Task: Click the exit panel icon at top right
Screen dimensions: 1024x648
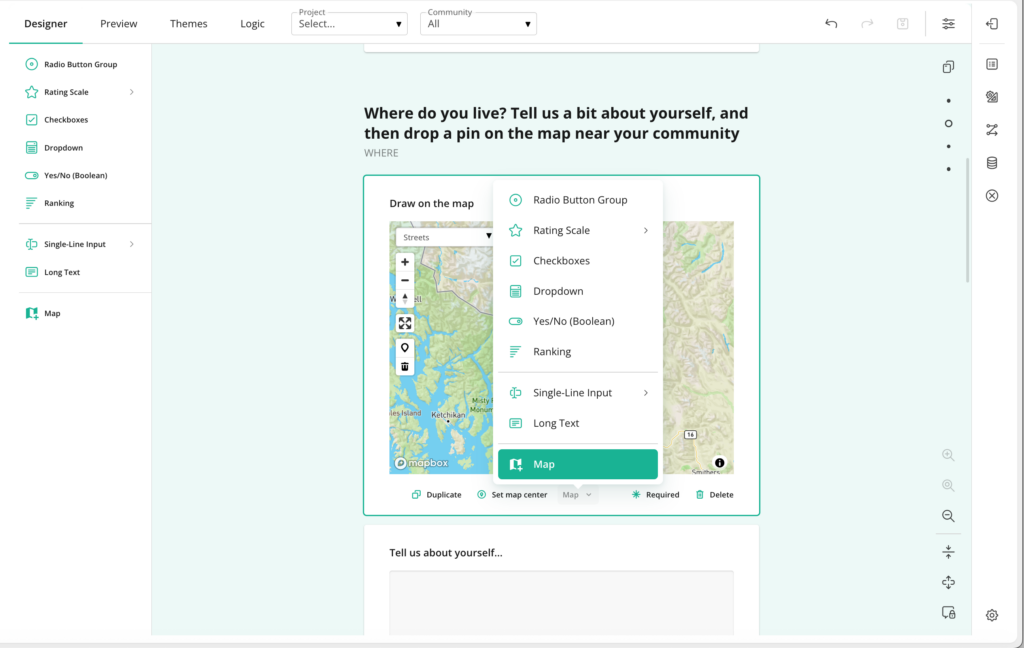Action: click(x=992, y=24)
